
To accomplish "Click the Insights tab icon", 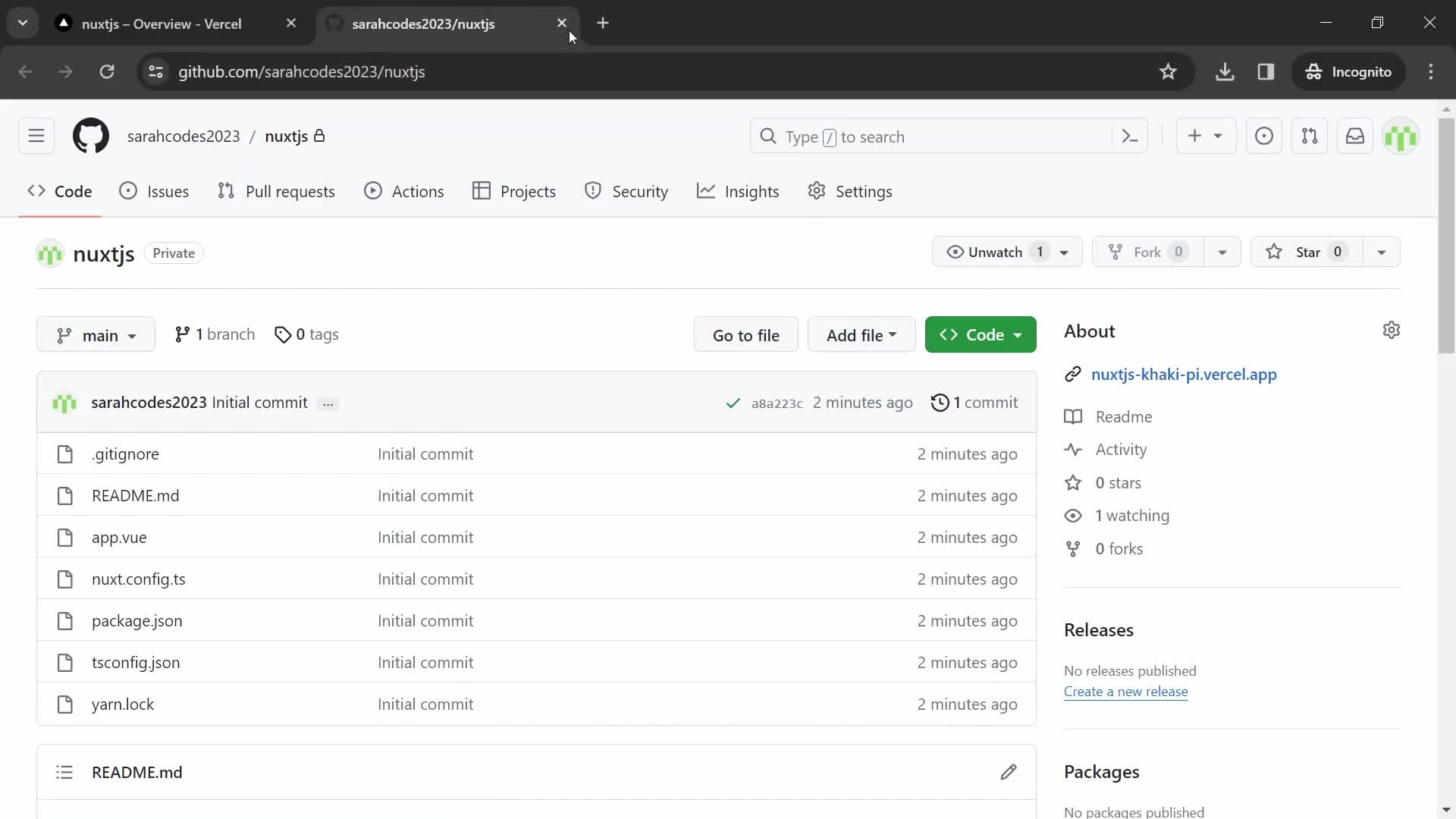I will coord(705,191).
